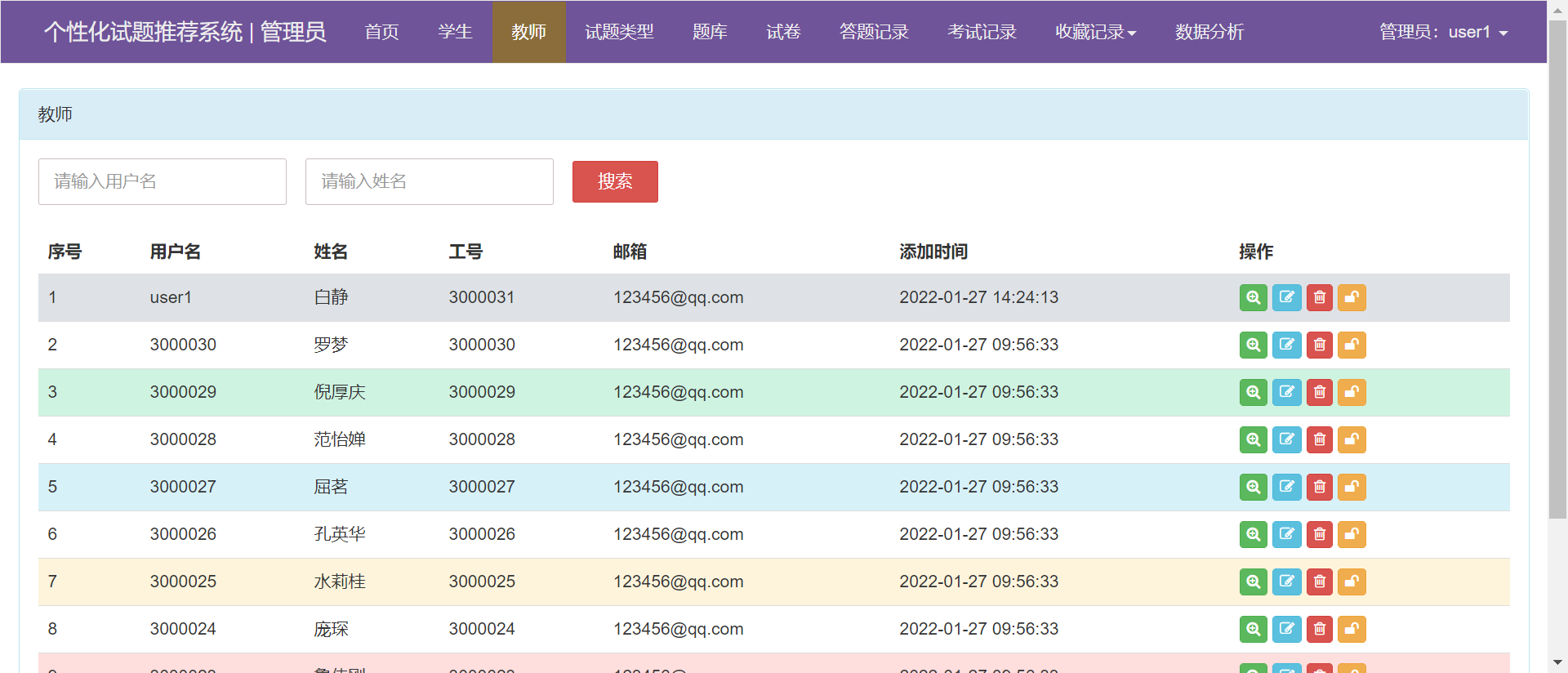Click the unlock icon for 孔英华
Viewport: 1568px width, 673px height.
pos(1352,534)
